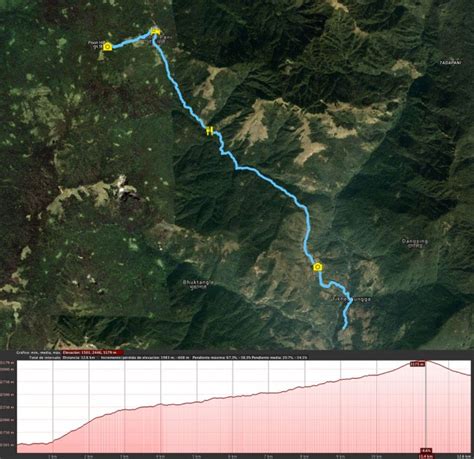
Task: Click the Poon Hill camera waypoint icon
Action: pos(107,47)
